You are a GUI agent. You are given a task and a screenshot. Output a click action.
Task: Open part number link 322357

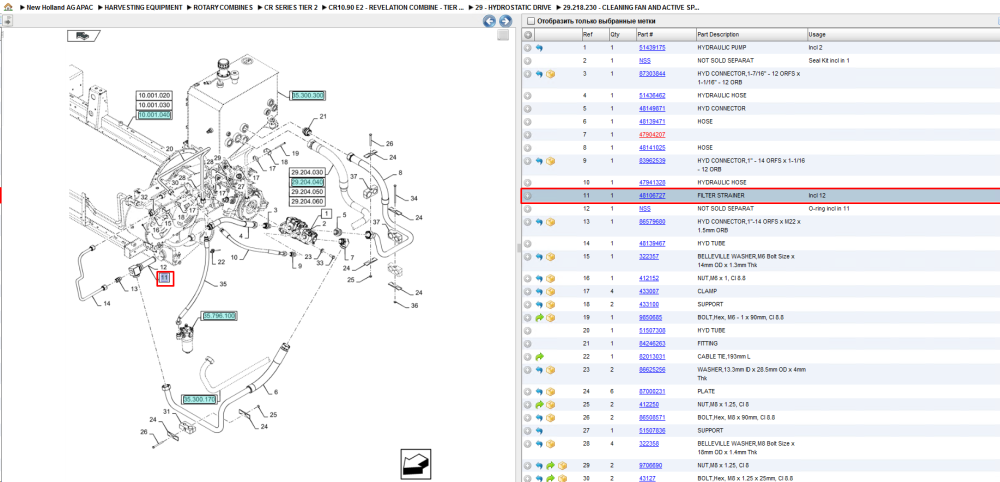(x=649, y=256)
